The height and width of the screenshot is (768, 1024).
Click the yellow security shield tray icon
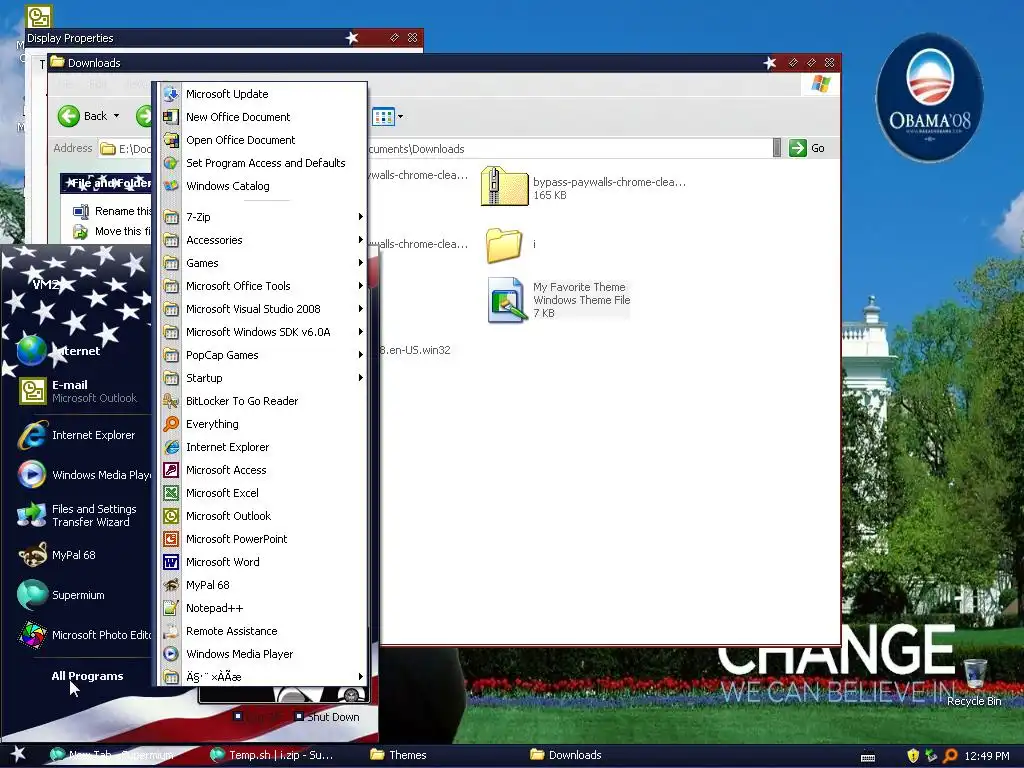pos(913,756)
